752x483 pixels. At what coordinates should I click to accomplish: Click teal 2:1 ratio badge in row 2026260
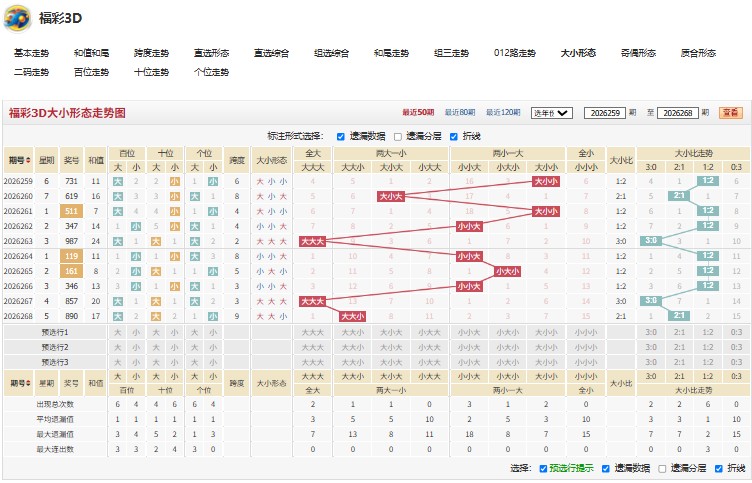pos(679,196)
